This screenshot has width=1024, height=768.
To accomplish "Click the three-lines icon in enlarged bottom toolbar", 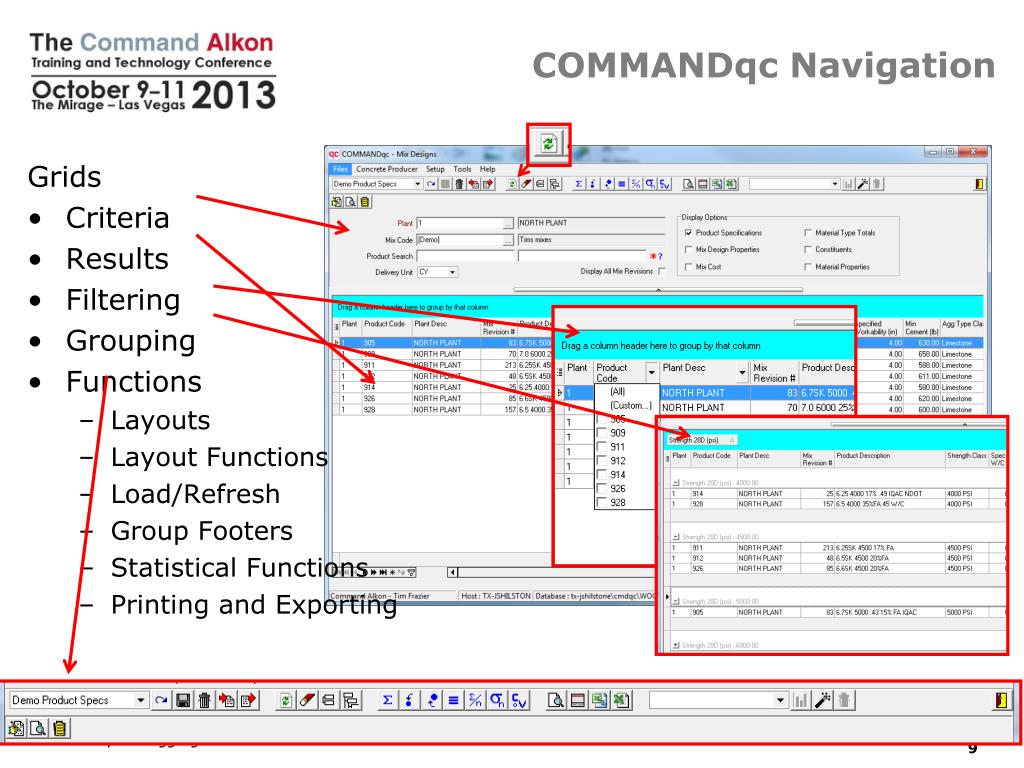I will 453,700.
